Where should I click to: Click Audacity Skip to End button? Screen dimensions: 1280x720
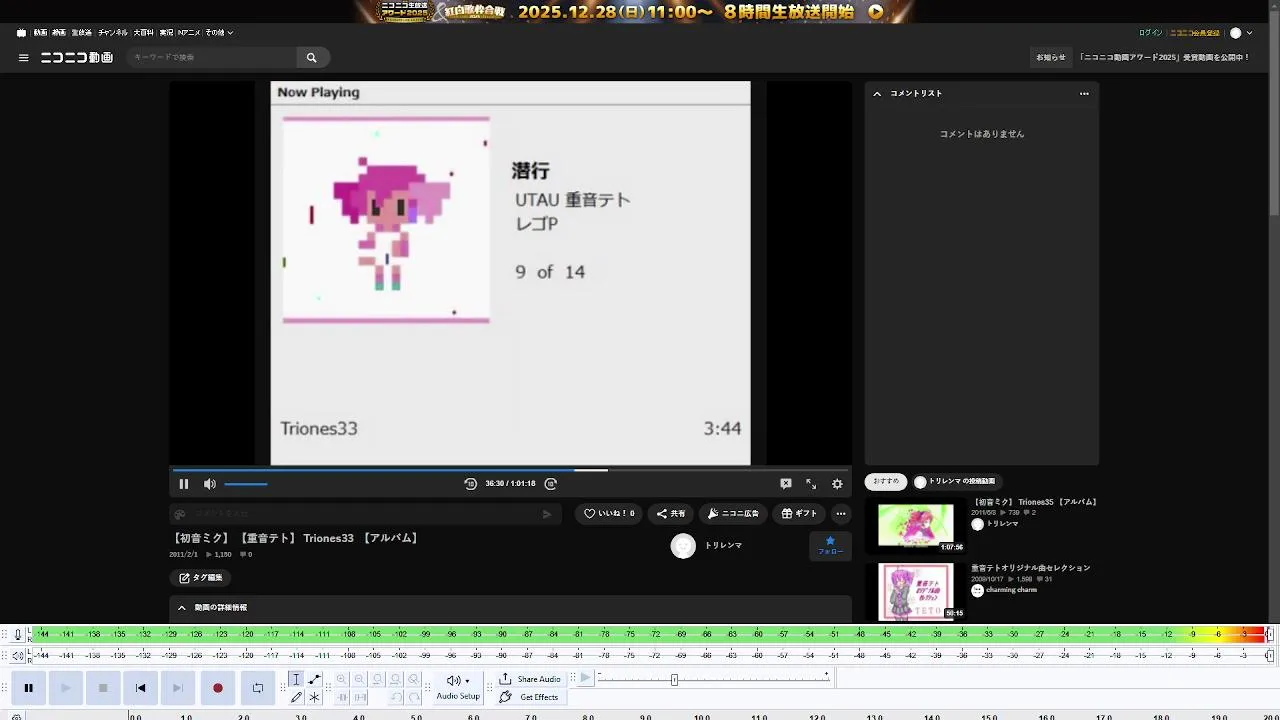tap(178, 688)
